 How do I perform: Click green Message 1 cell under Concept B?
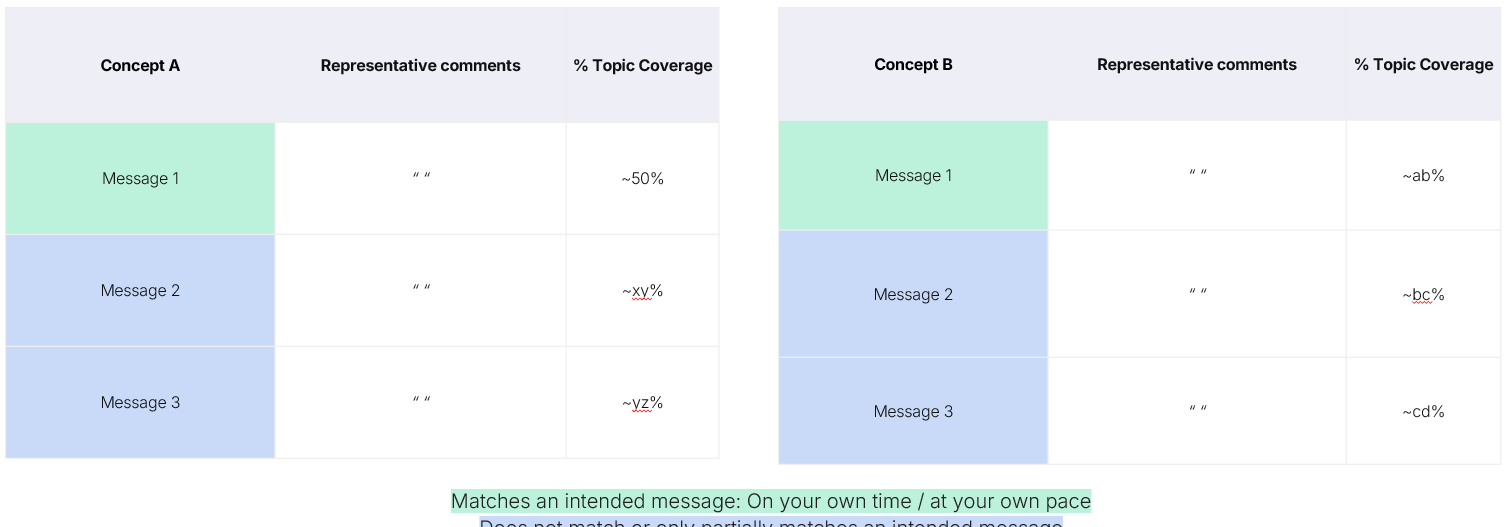pos(913,176)
